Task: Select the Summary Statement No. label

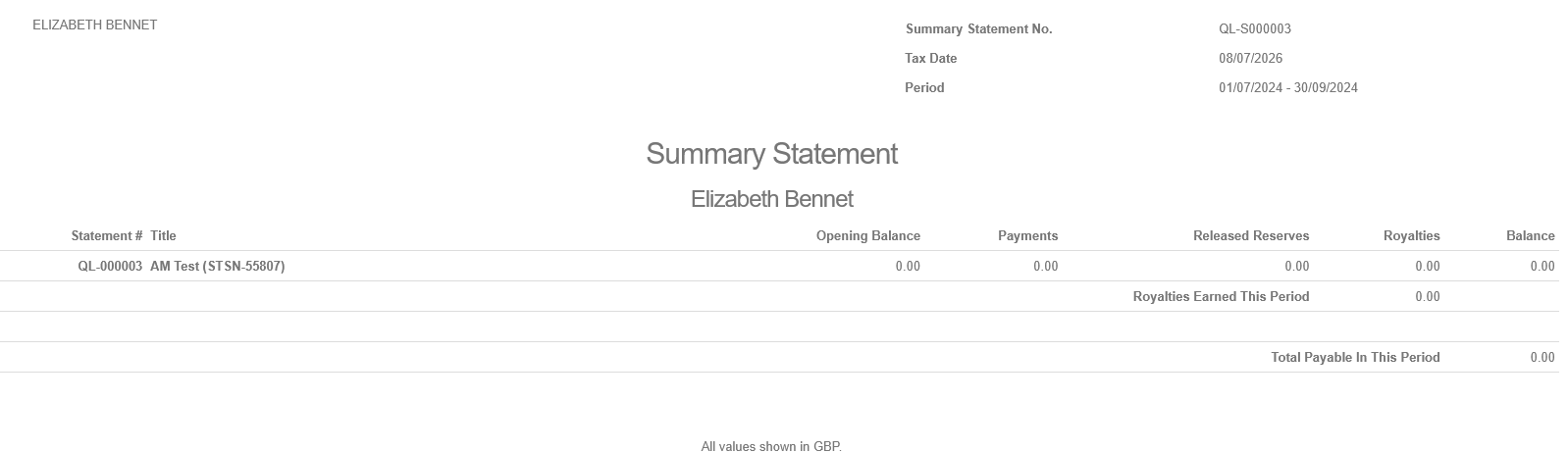Action: 978,29
